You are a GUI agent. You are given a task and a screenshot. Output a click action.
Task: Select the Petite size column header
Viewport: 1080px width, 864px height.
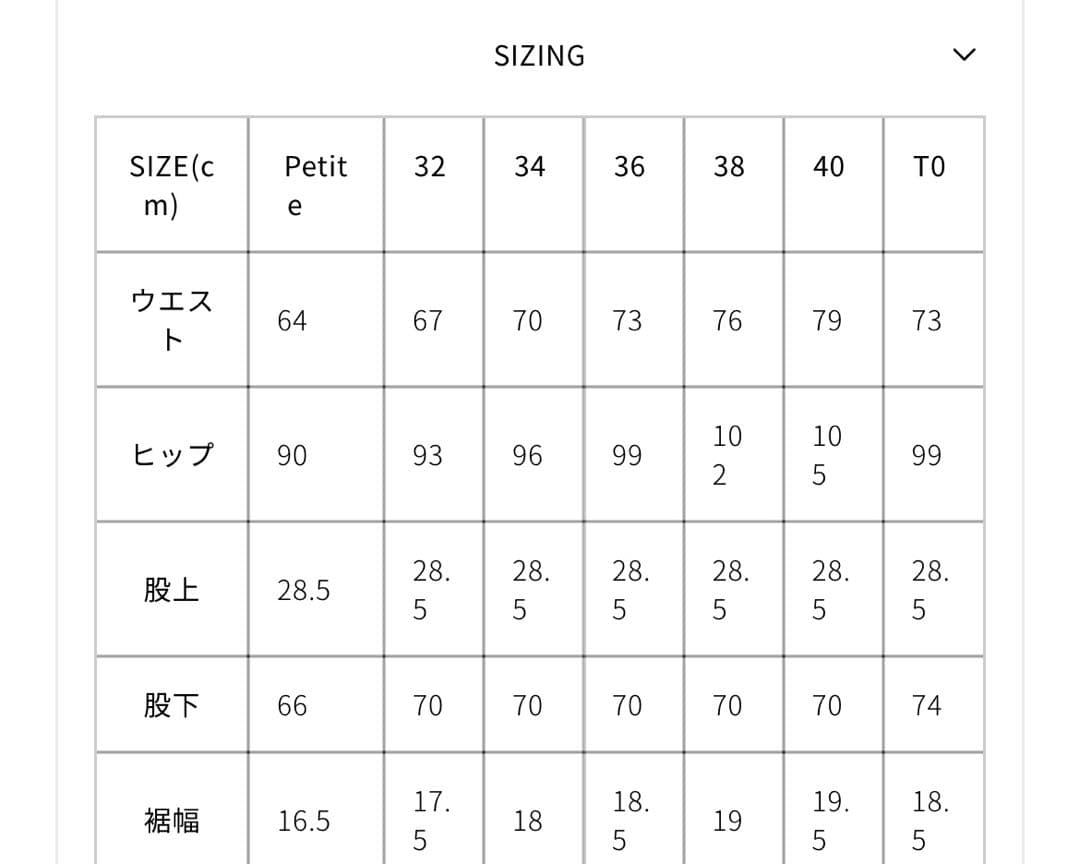[x=315, y=185]
